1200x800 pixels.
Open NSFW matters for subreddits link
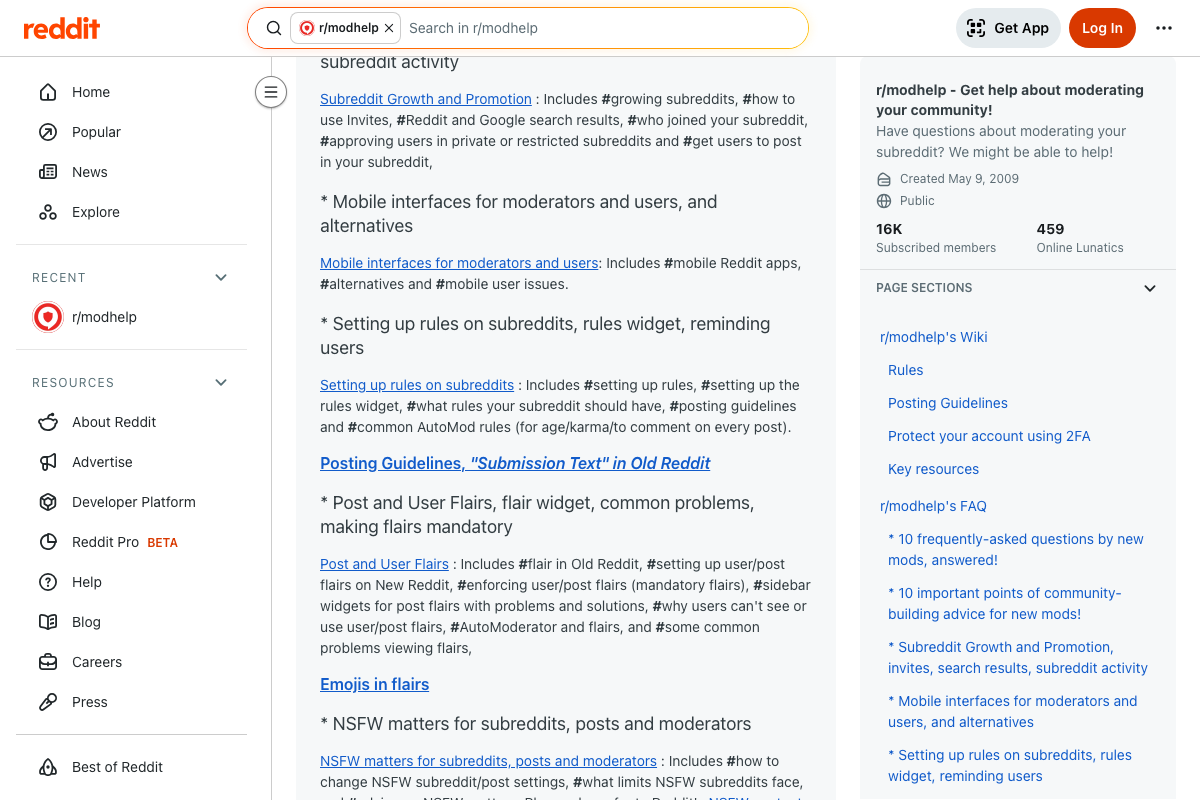coord(488,761)
